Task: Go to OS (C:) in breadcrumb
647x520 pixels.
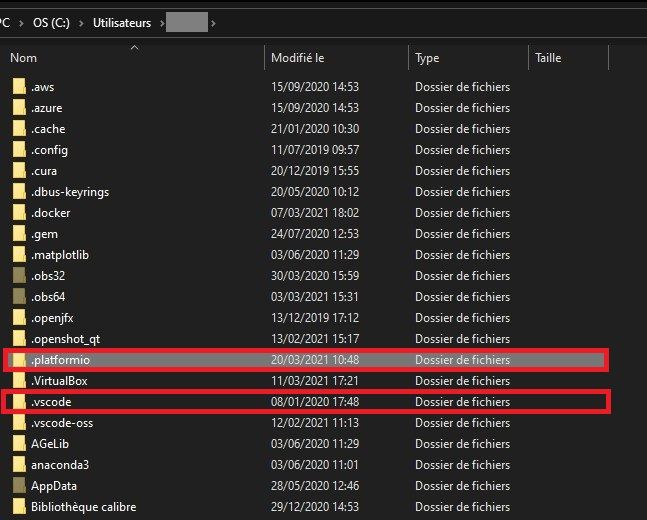Action: (51, 23)
